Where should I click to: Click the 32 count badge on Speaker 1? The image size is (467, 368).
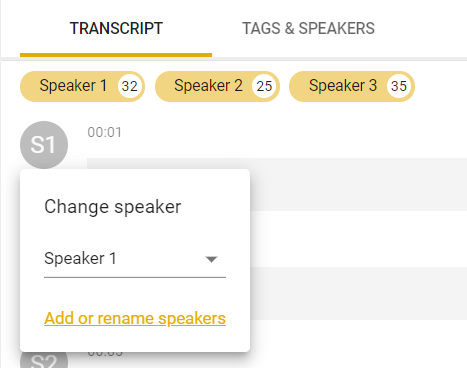(130, 86)
